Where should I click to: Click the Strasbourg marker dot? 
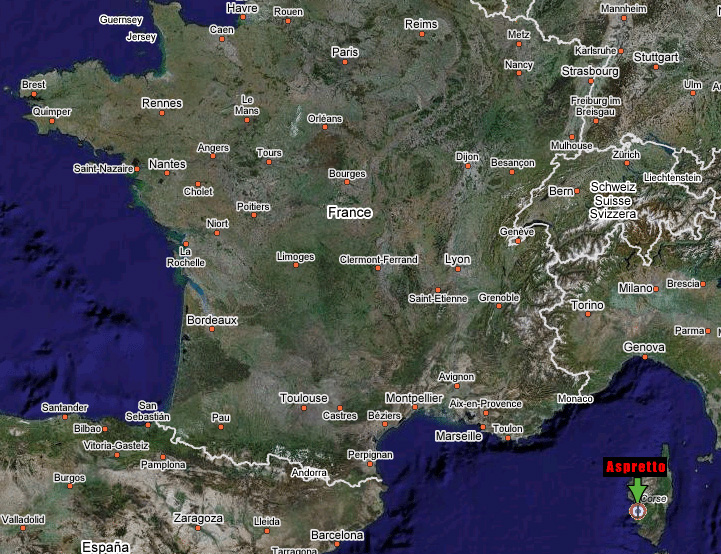point(592,82)
